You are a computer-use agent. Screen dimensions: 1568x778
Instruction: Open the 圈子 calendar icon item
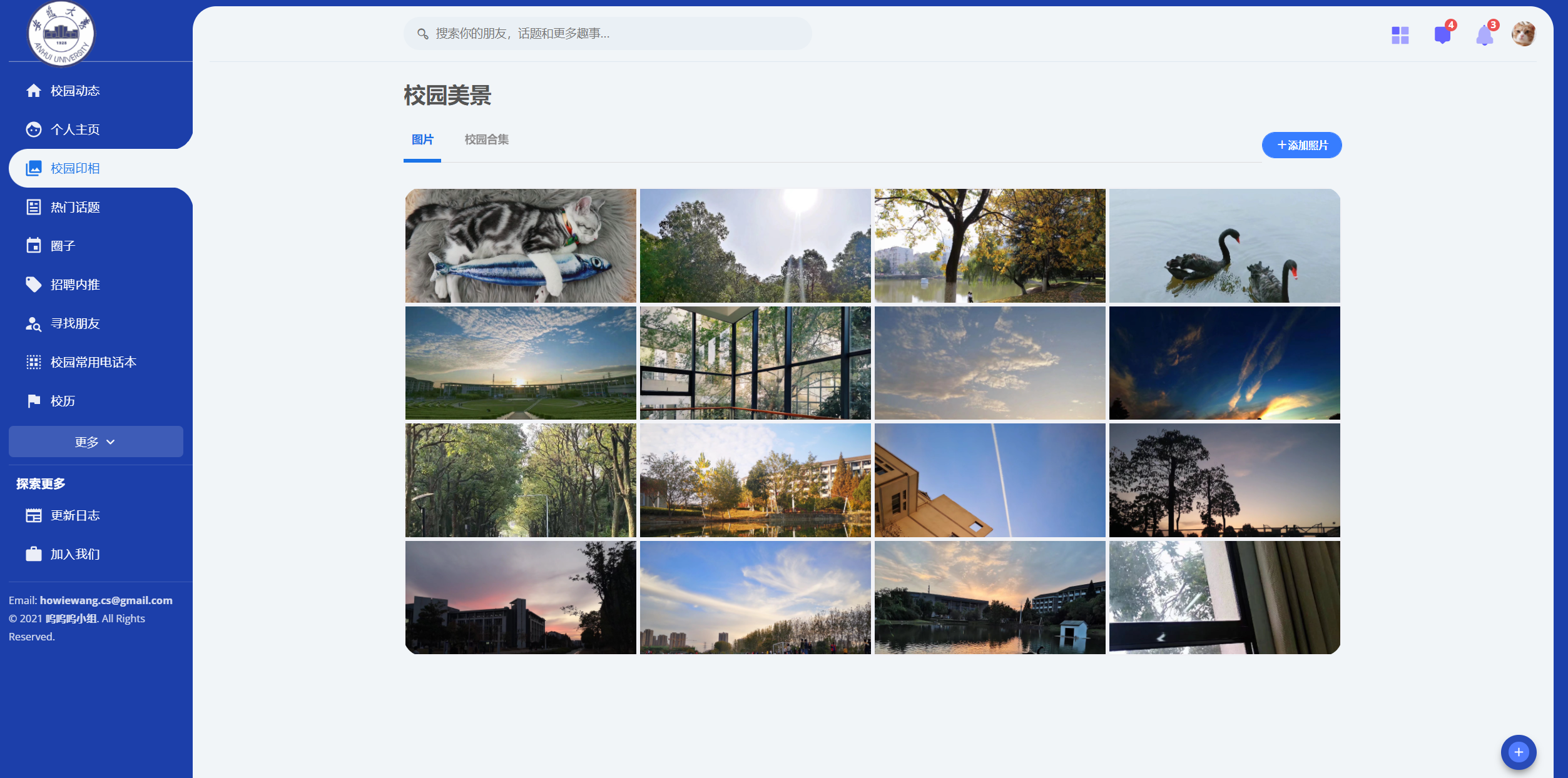click(x=34, y=246)
